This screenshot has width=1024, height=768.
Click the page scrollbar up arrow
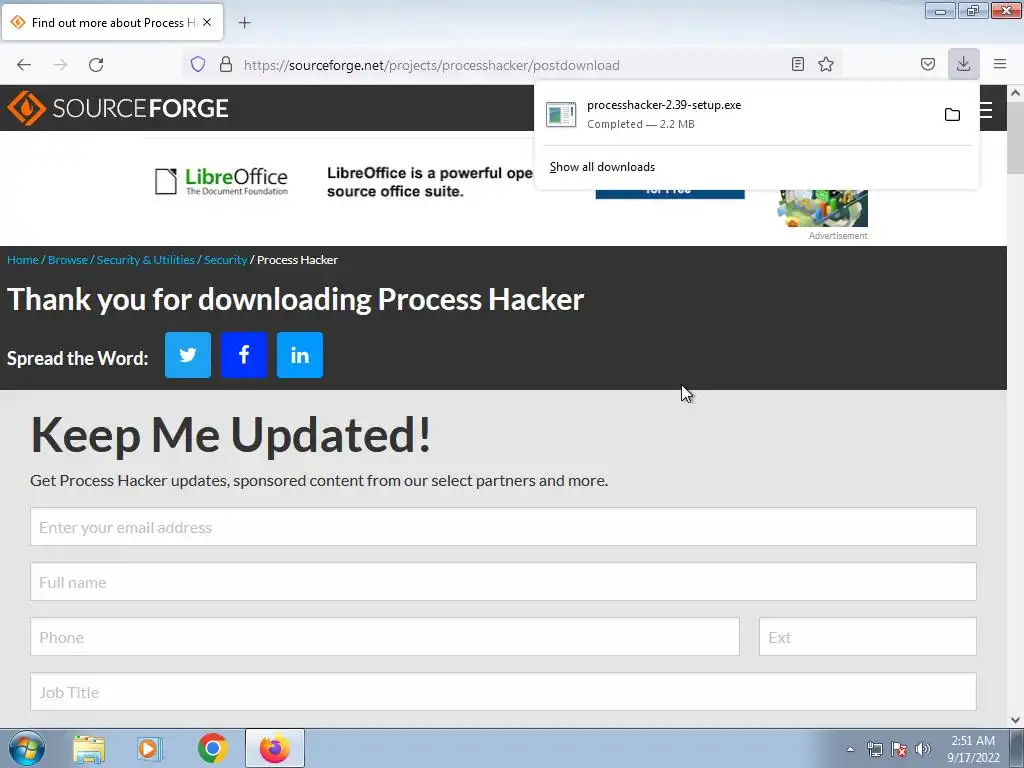coord(1016,93)
